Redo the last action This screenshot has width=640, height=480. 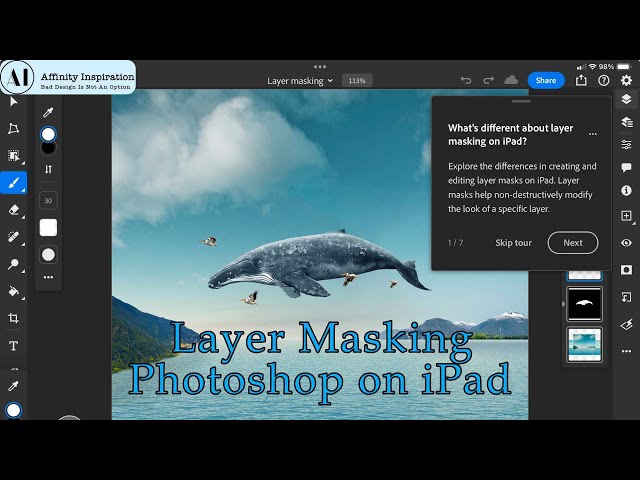pos(488,80)
